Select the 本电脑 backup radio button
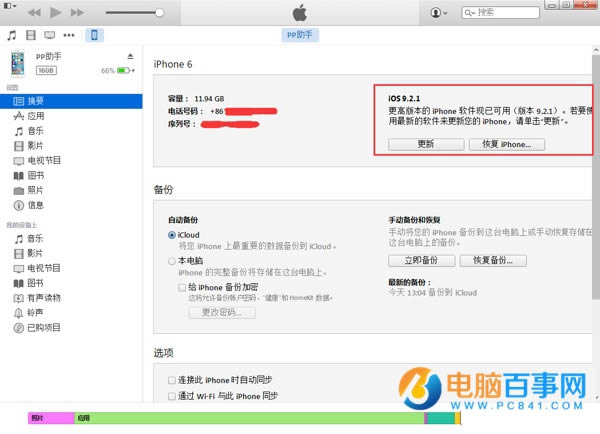Screen dimensions: 600x434 pos(172,261)
